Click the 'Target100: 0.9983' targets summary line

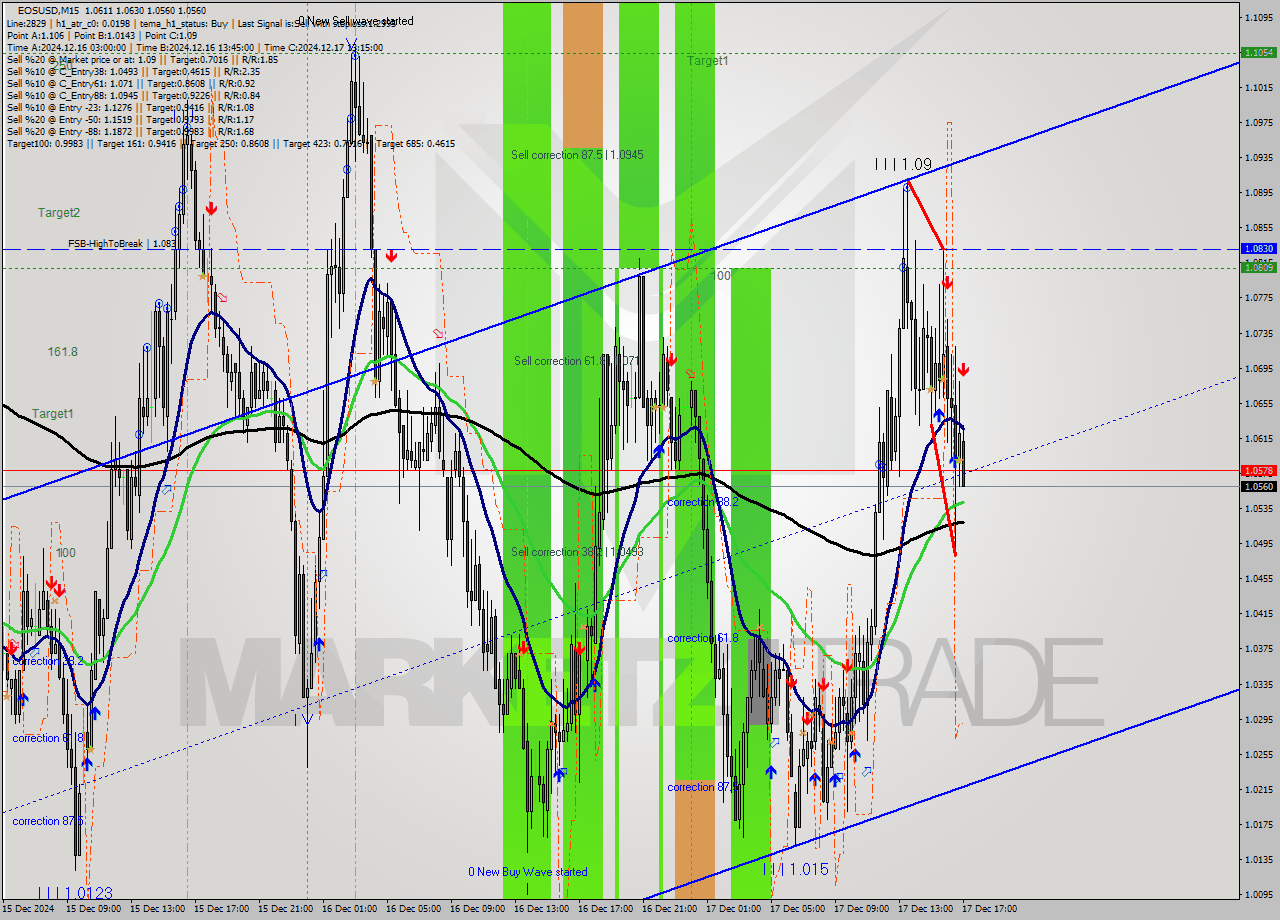point(231,143)
